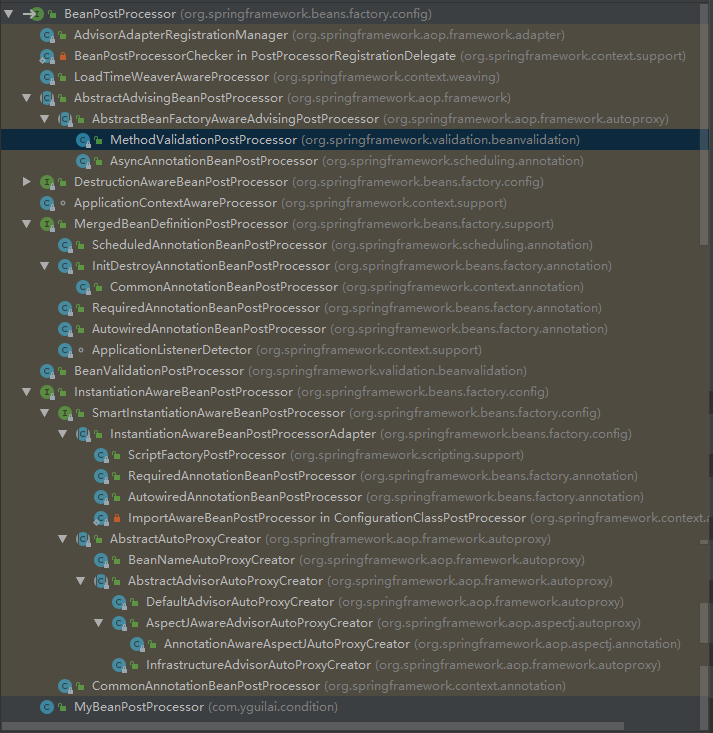Select LoadTimeWeaverAwareProcessor text label
The image size is (713, 733).
[171, 77]
